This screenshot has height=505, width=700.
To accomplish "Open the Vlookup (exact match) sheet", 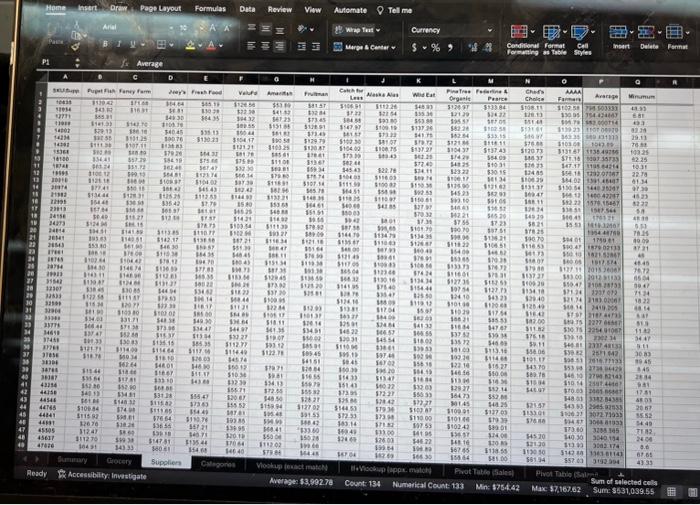I will pyautogui.click(x=292, y=466).
